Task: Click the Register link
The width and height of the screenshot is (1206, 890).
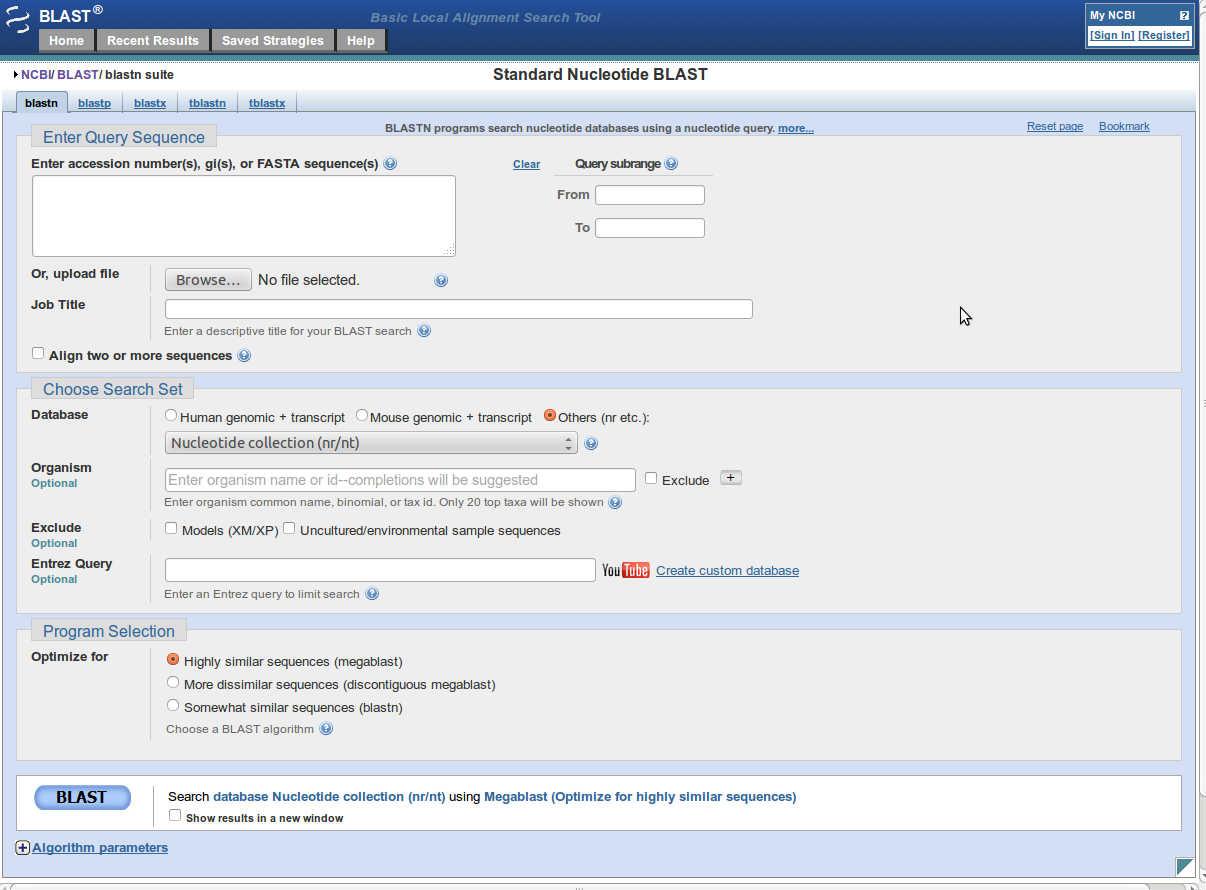Action: pyautogui.click(x=1164, y=35)
